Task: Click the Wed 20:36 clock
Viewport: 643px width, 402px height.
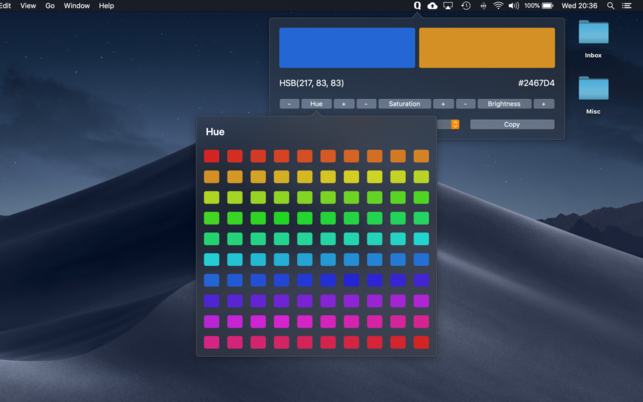Action: [579, 6]
